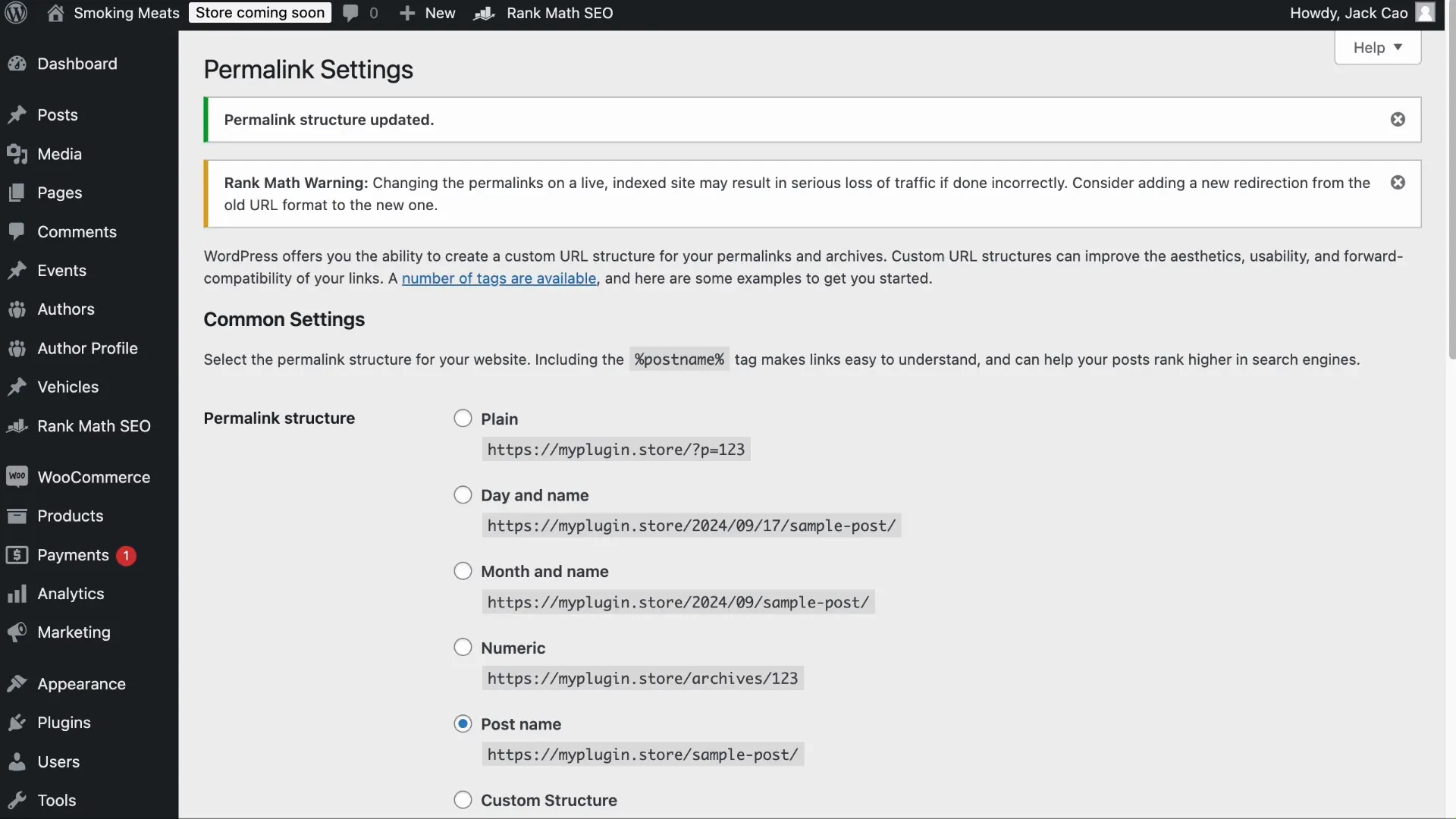The image size is (1456, 819).
Task: Open the New content menu
Action: click(x=428, y=13)
